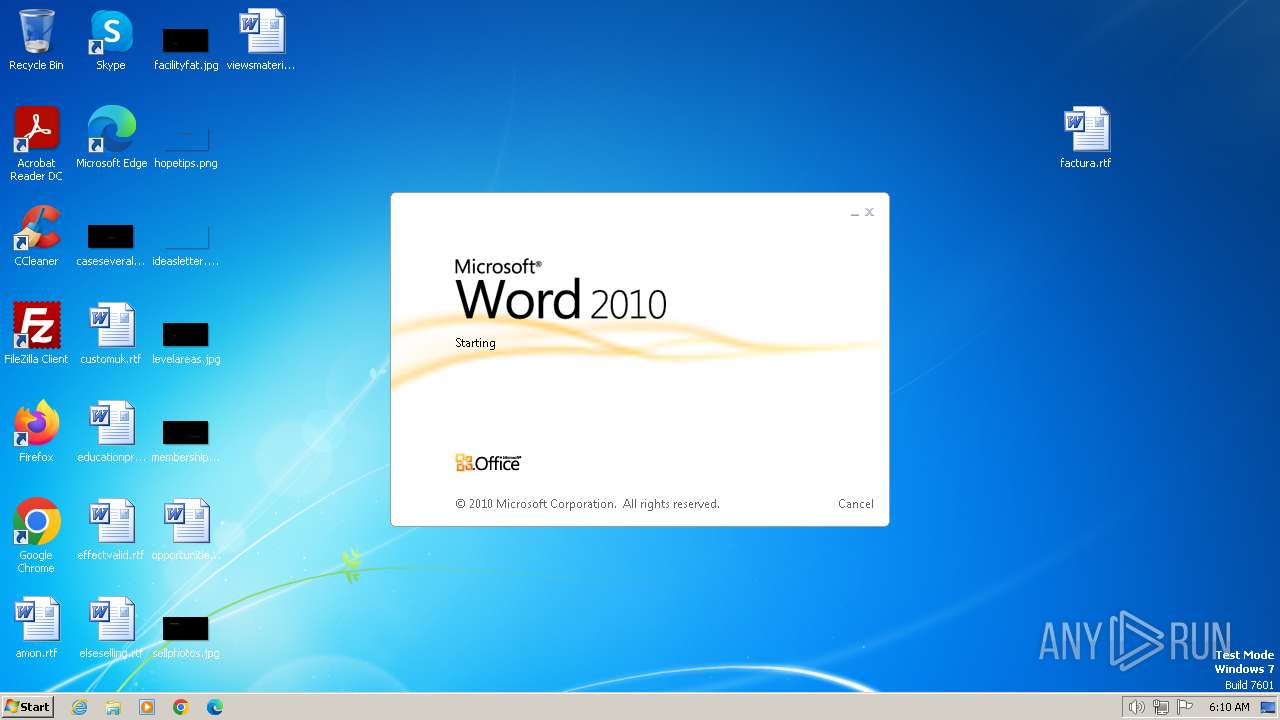The width and height of the screenshot is (1280, 720).
Task: Select the educationpr... Word document
Action: click(x=111, y=432)
